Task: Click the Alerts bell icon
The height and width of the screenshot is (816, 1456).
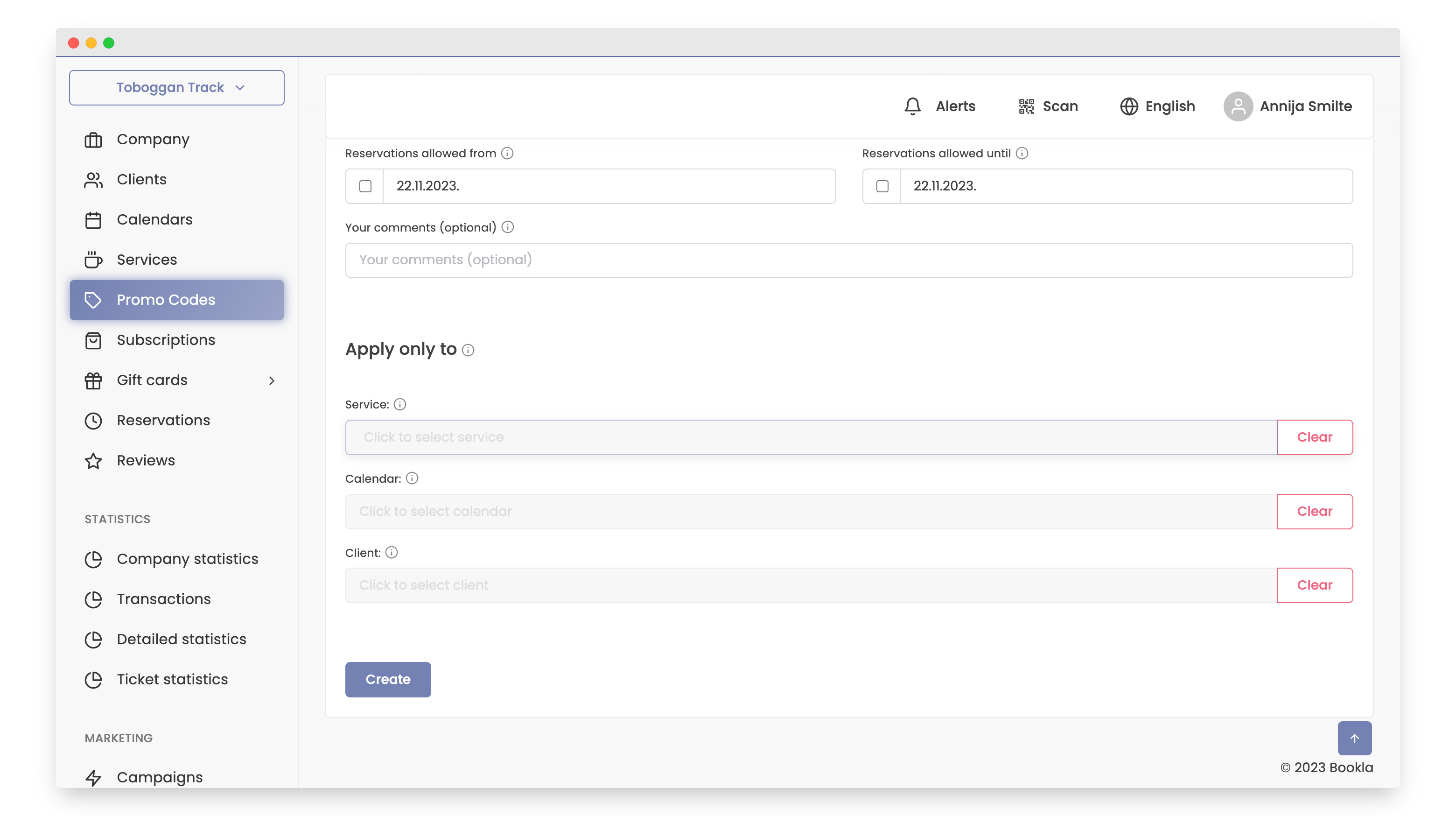Action: click(912, 106)
